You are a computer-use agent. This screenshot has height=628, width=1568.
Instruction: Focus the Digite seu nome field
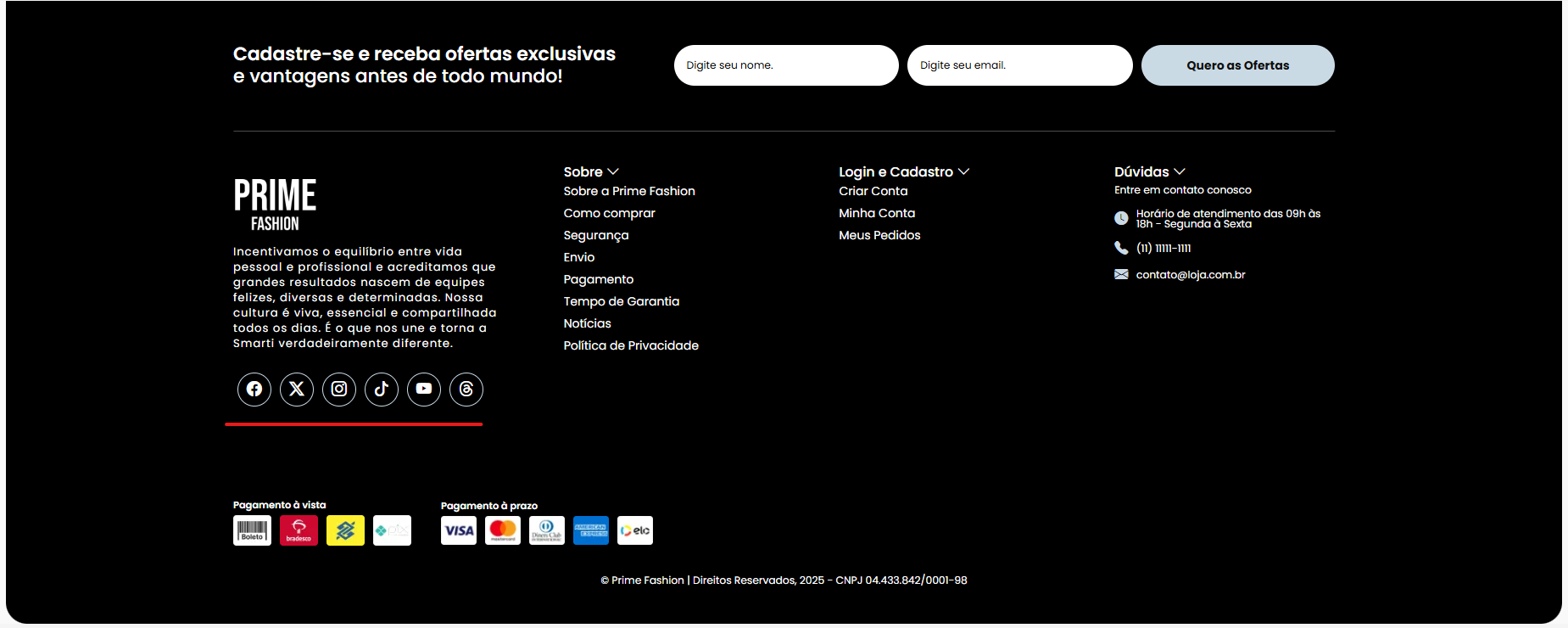tap(786, 65)
